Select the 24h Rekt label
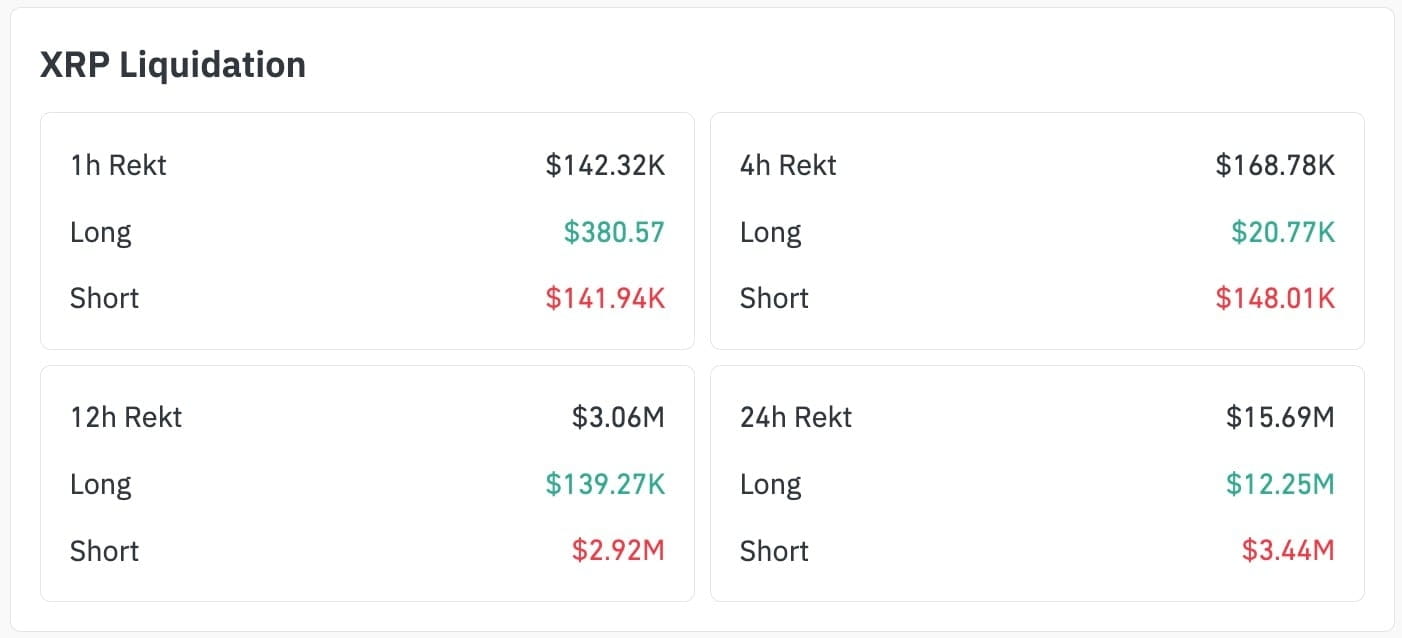The width and height of the screenshot is (1402, 638). tap(796, 417)
